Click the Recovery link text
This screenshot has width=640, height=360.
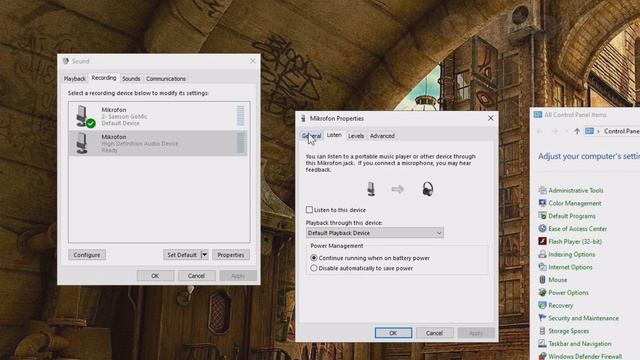pyautogui.click(x=560, y=305)
